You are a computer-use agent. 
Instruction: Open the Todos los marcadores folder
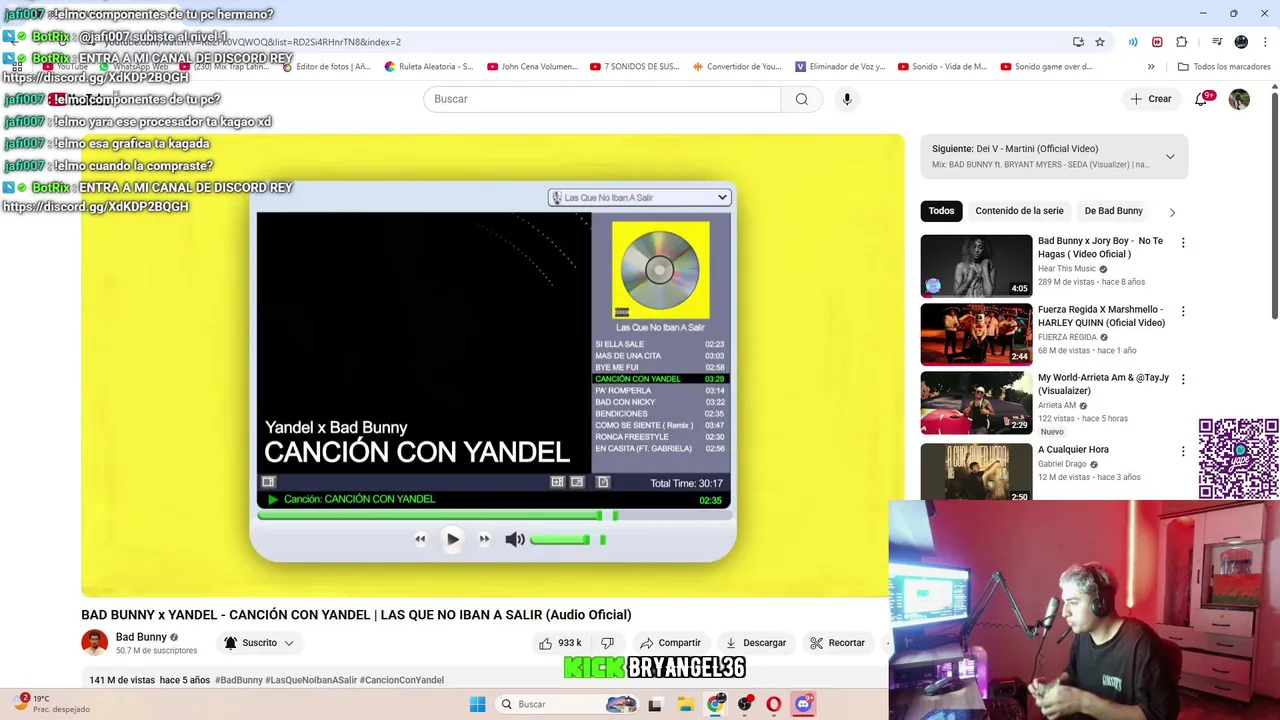1224,67
